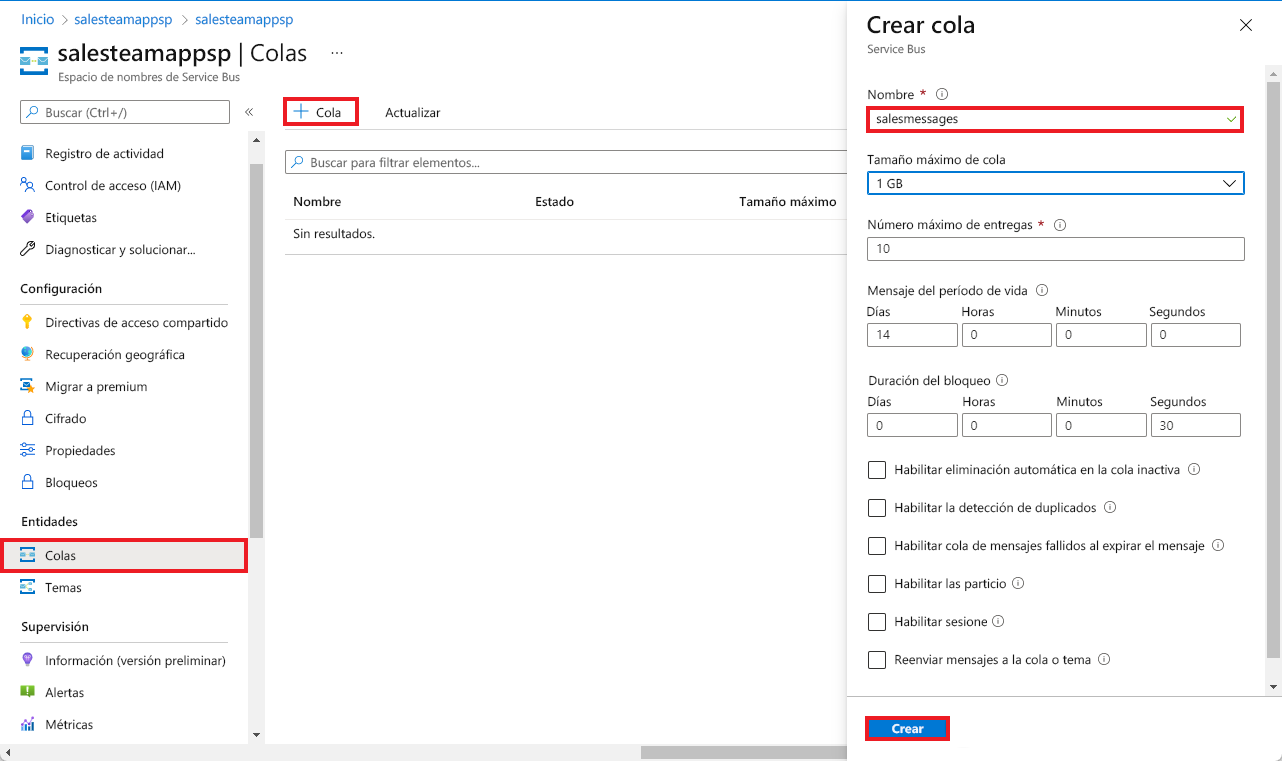
Task: Click Minutos field under Duración del bloqueo
Action: click(x=1101, y=425)
